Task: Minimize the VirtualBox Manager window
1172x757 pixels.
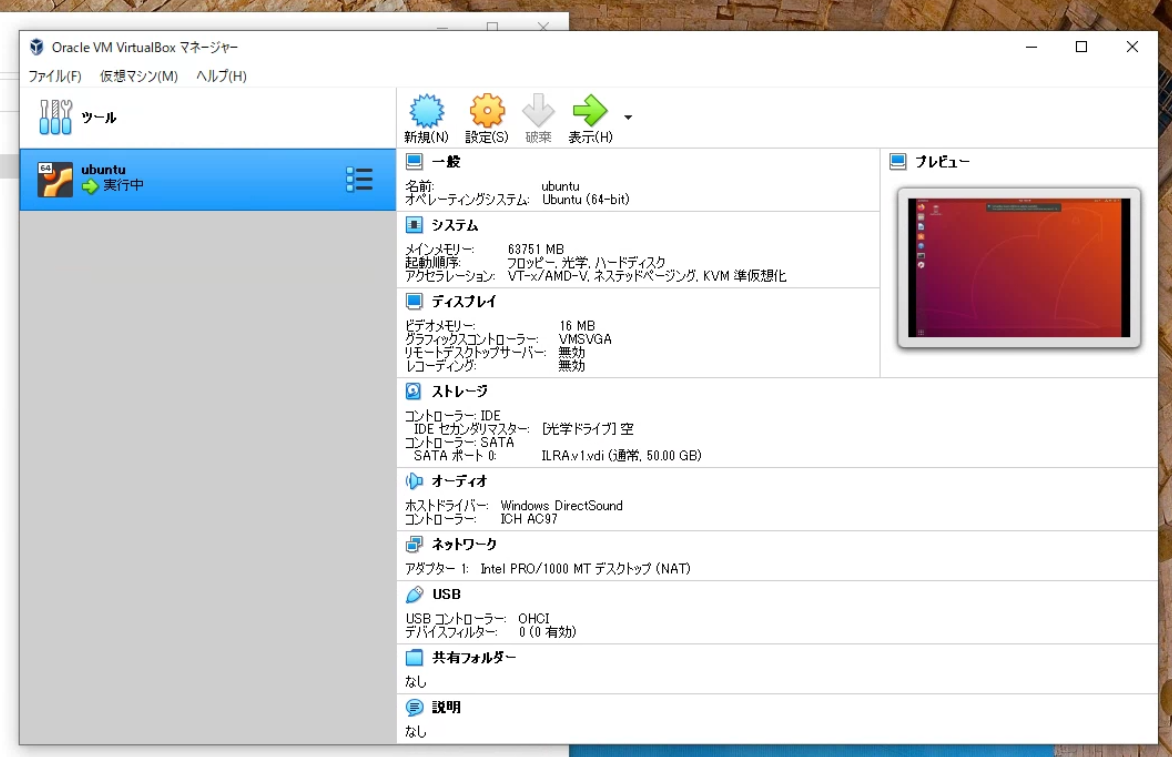Action: click(x=1031, y=47)
